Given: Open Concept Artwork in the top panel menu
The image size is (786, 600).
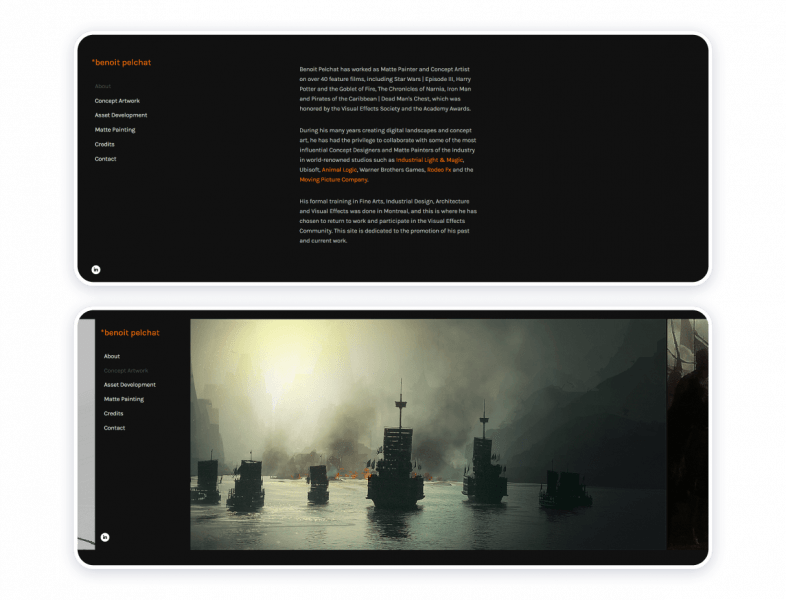Looking at the screenshot, I should 117,101.
